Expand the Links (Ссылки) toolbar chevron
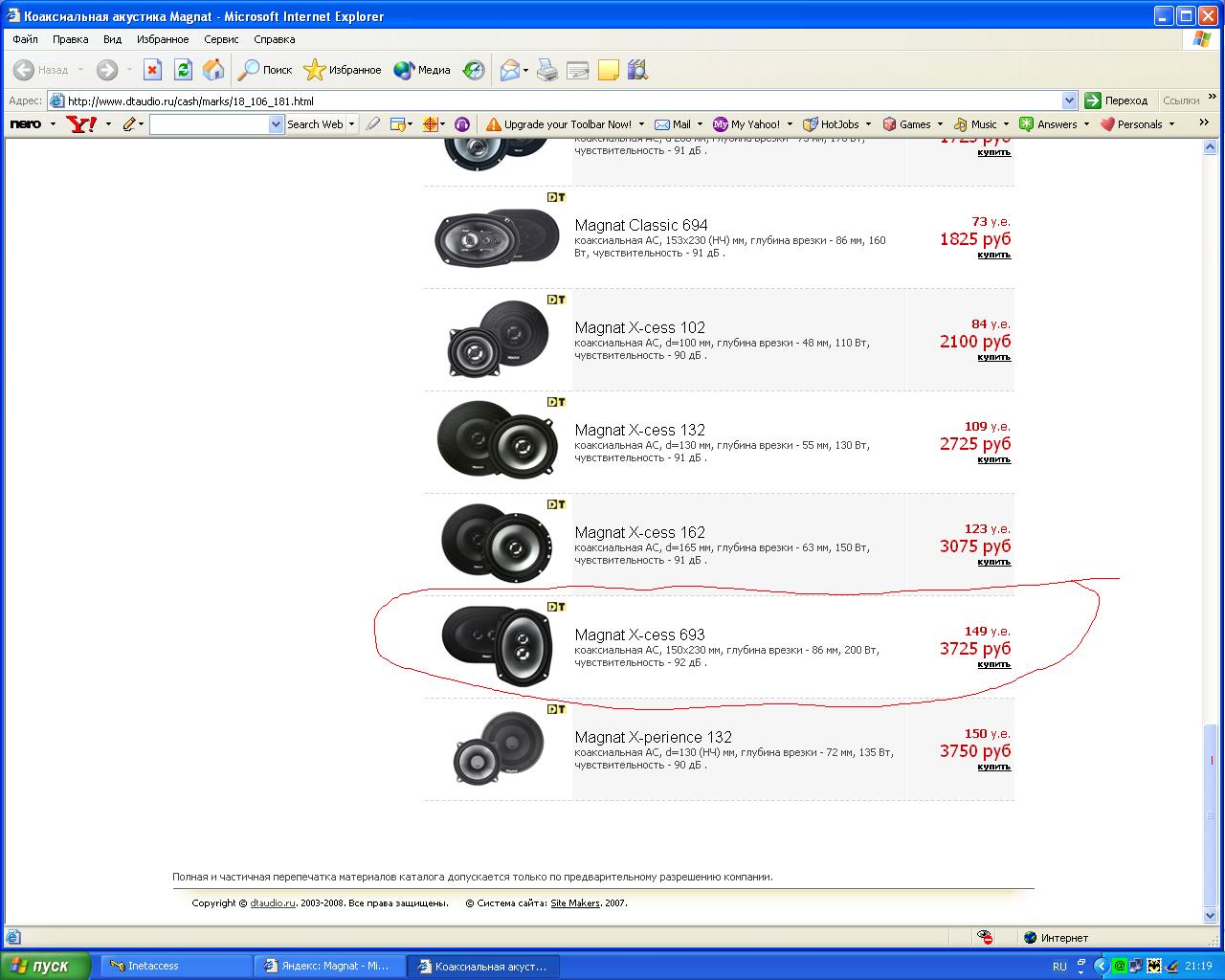This screenshot has height=980, width=1225. (1213, 97)
